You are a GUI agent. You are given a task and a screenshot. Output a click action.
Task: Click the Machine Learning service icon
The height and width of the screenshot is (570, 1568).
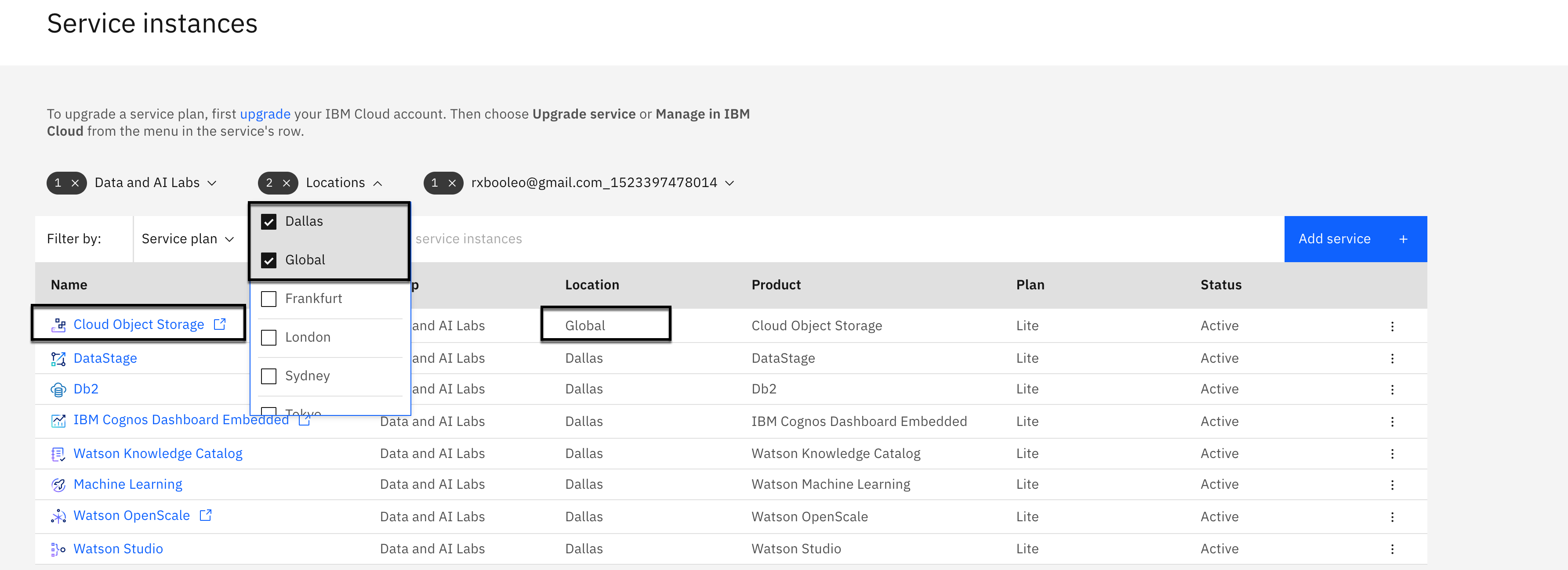[x=58, y=485]
